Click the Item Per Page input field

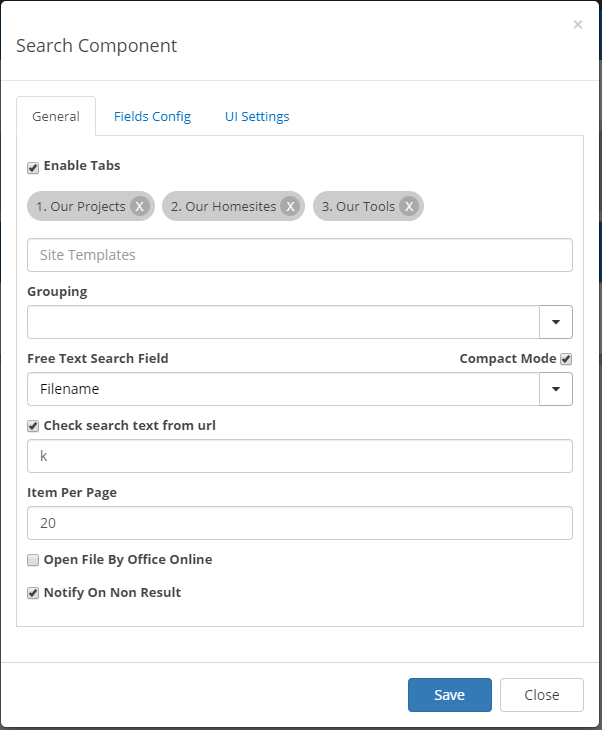click(x=300, y=523)
